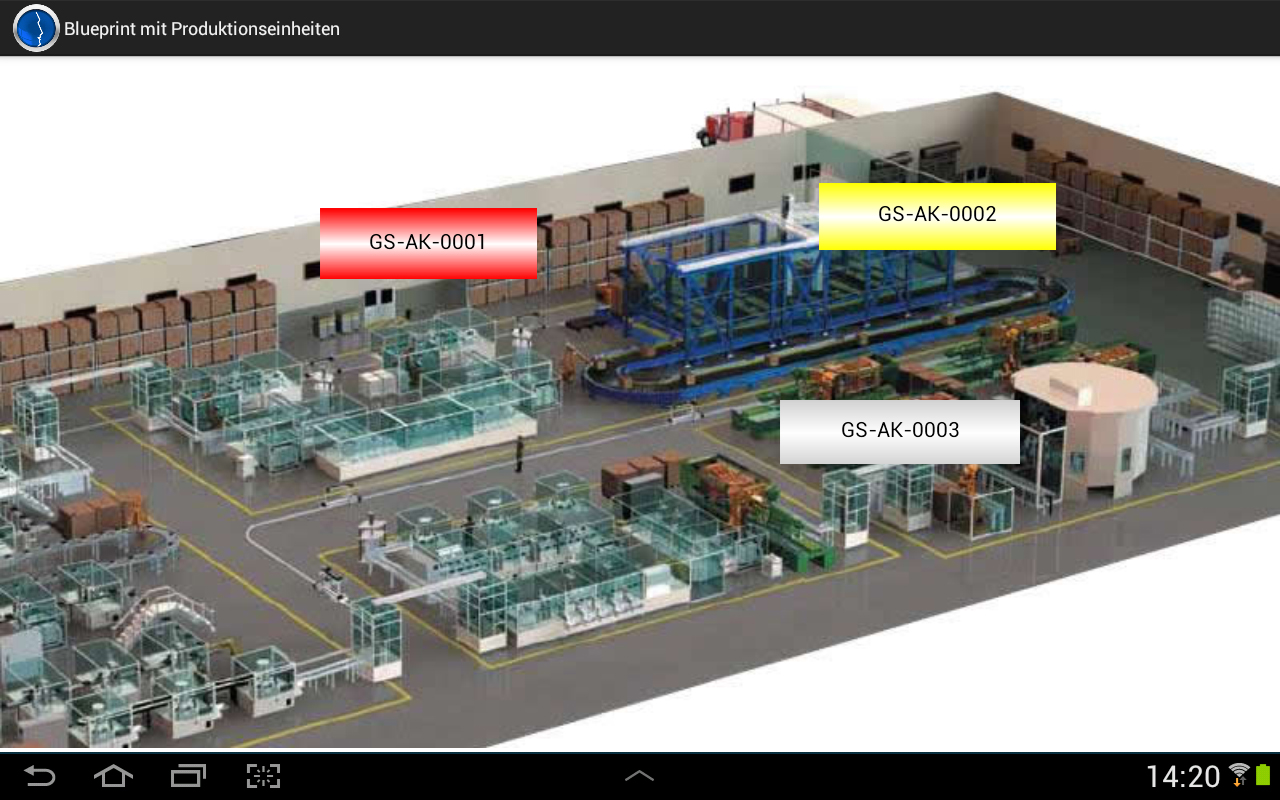Select the yellow GS-AK-0002 unit label
Viewport: 1280px width, 800px height.
[x=937, y=216]
